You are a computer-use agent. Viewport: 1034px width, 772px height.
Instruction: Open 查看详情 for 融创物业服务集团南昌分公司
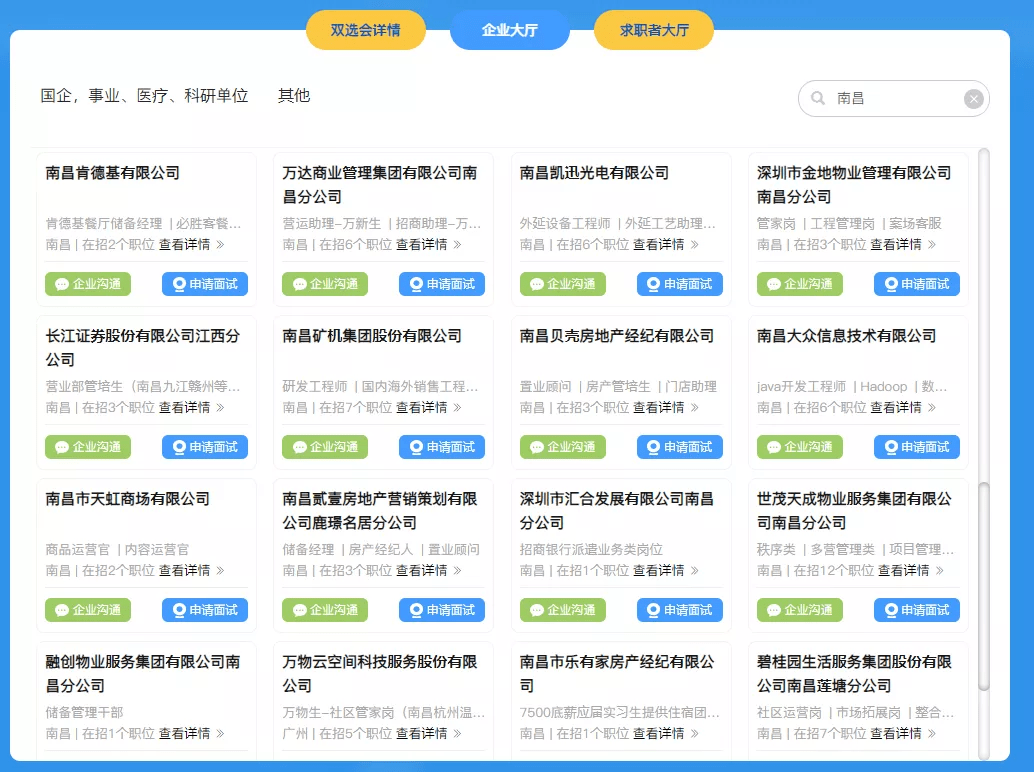click(185, 733)
